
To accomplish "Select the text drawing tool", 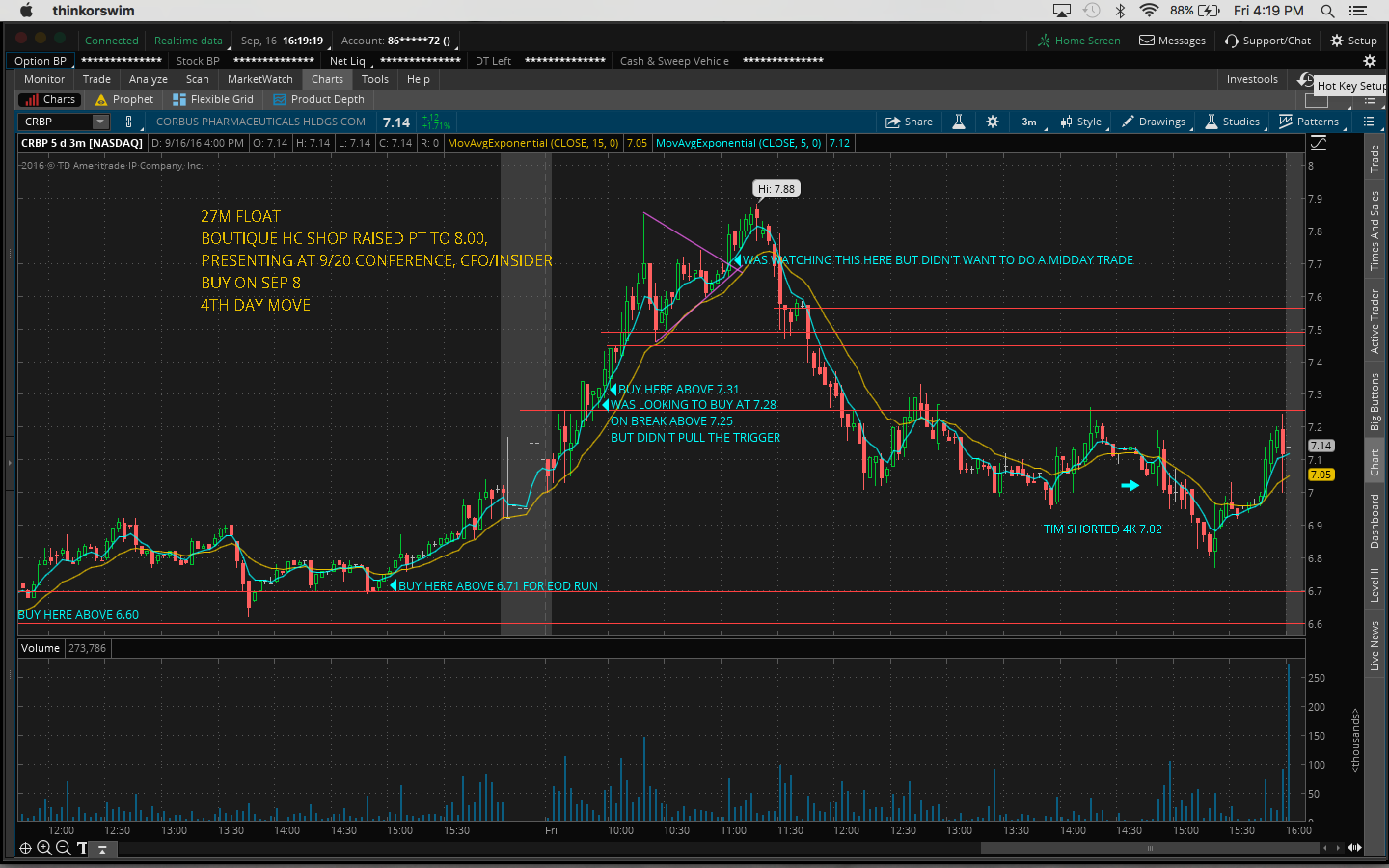I will [82, 849].
